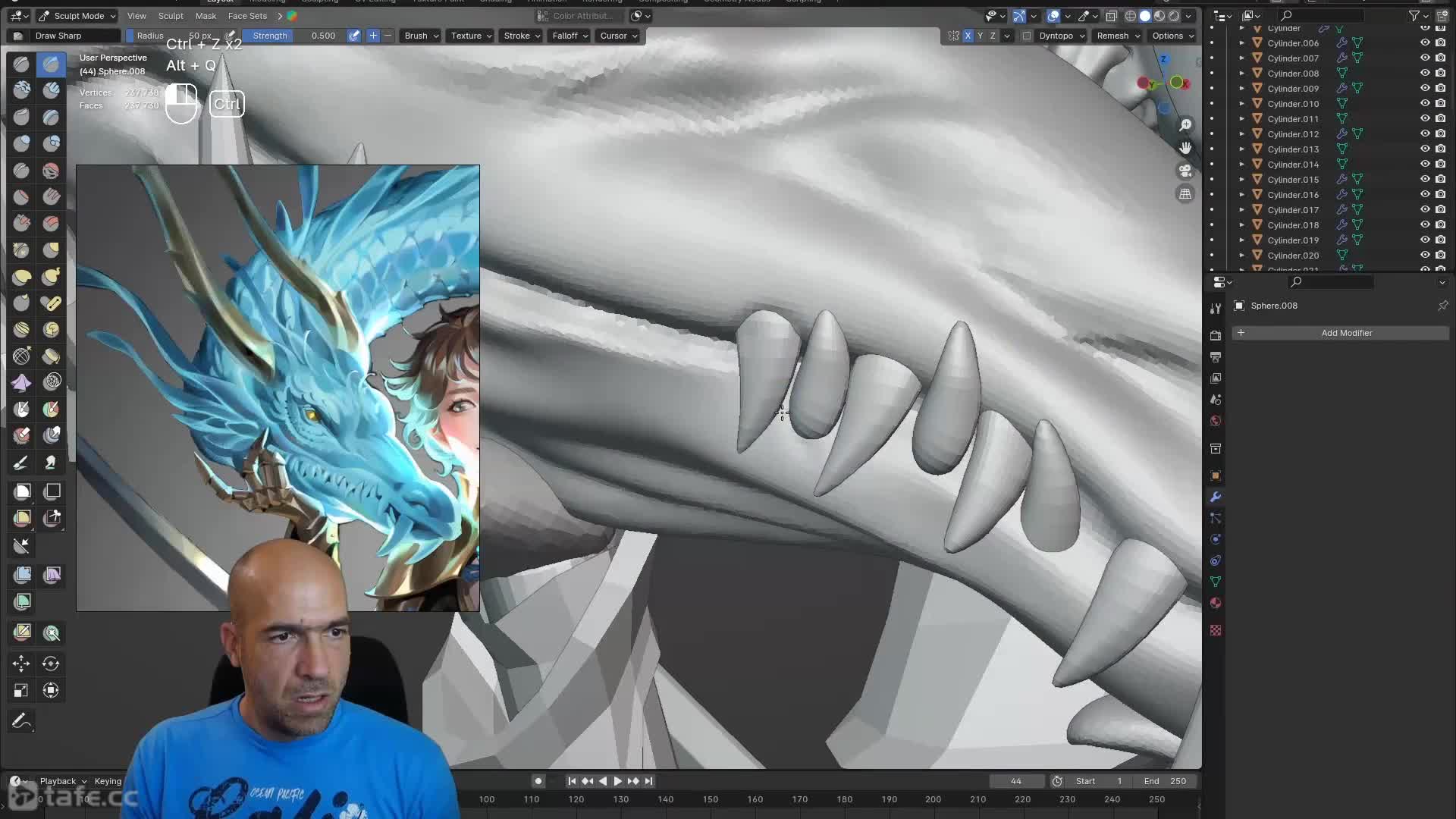Pin the properties panel to Sphere.008
This screenshot has width=1456, height=819.
[x=1442, y=306]
